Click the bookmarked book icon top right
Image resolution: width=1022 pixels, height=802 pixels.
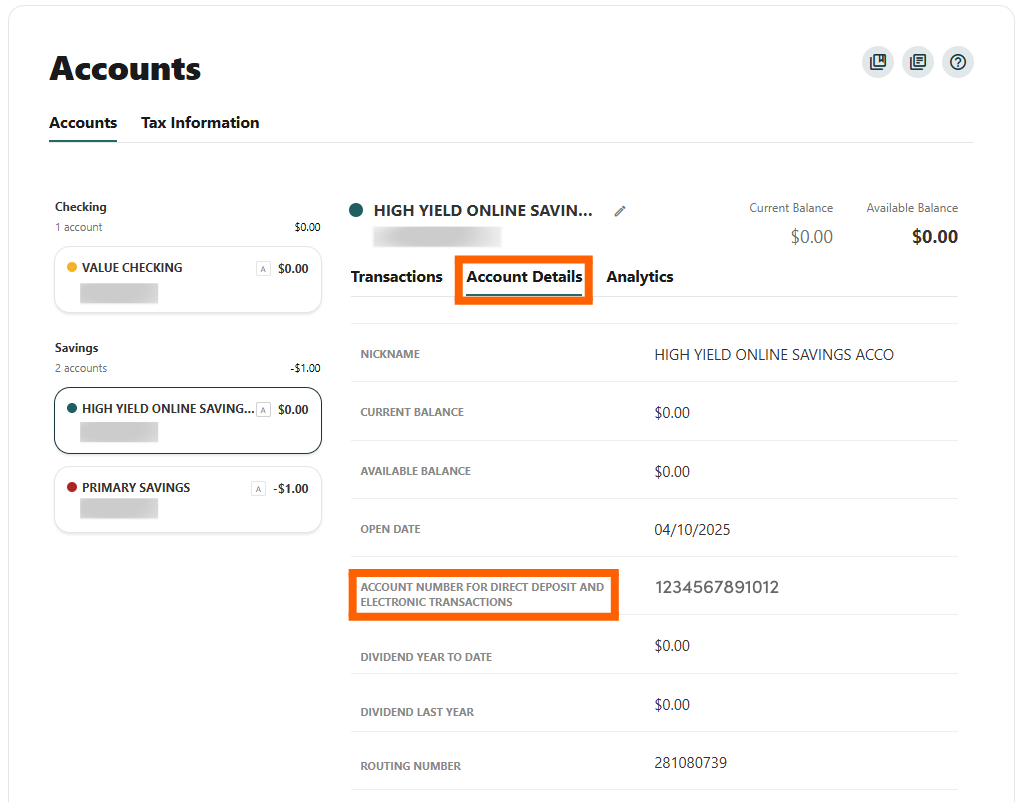(877, 62)
